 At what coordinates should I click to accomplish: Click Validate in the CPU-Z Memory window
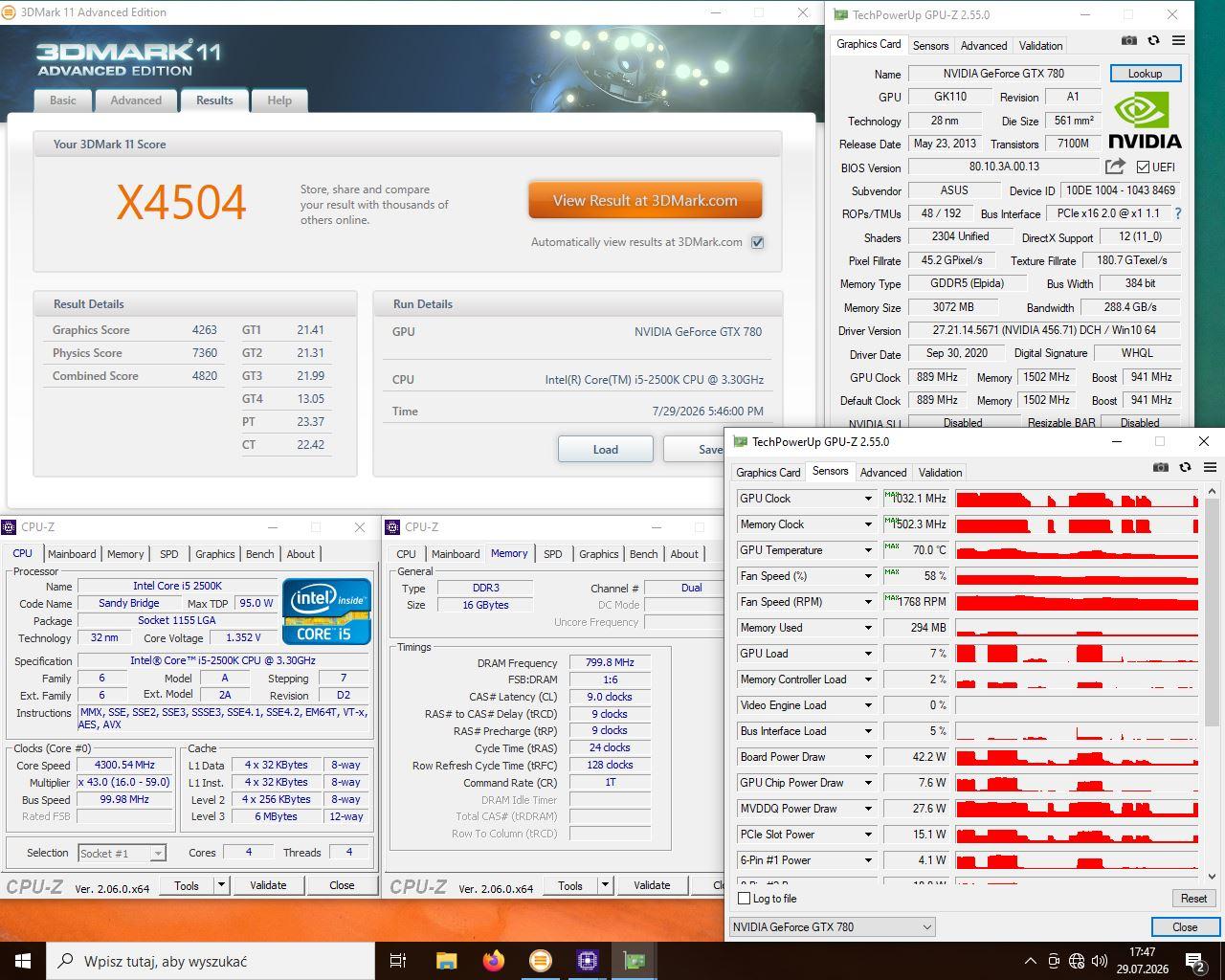pos(652,885)
